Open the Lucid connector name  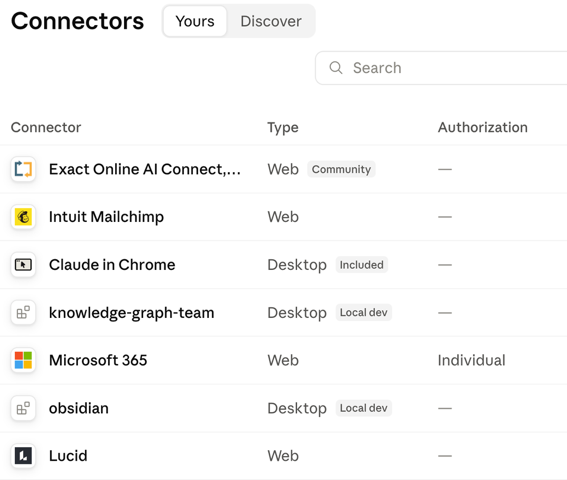[68, 456]
